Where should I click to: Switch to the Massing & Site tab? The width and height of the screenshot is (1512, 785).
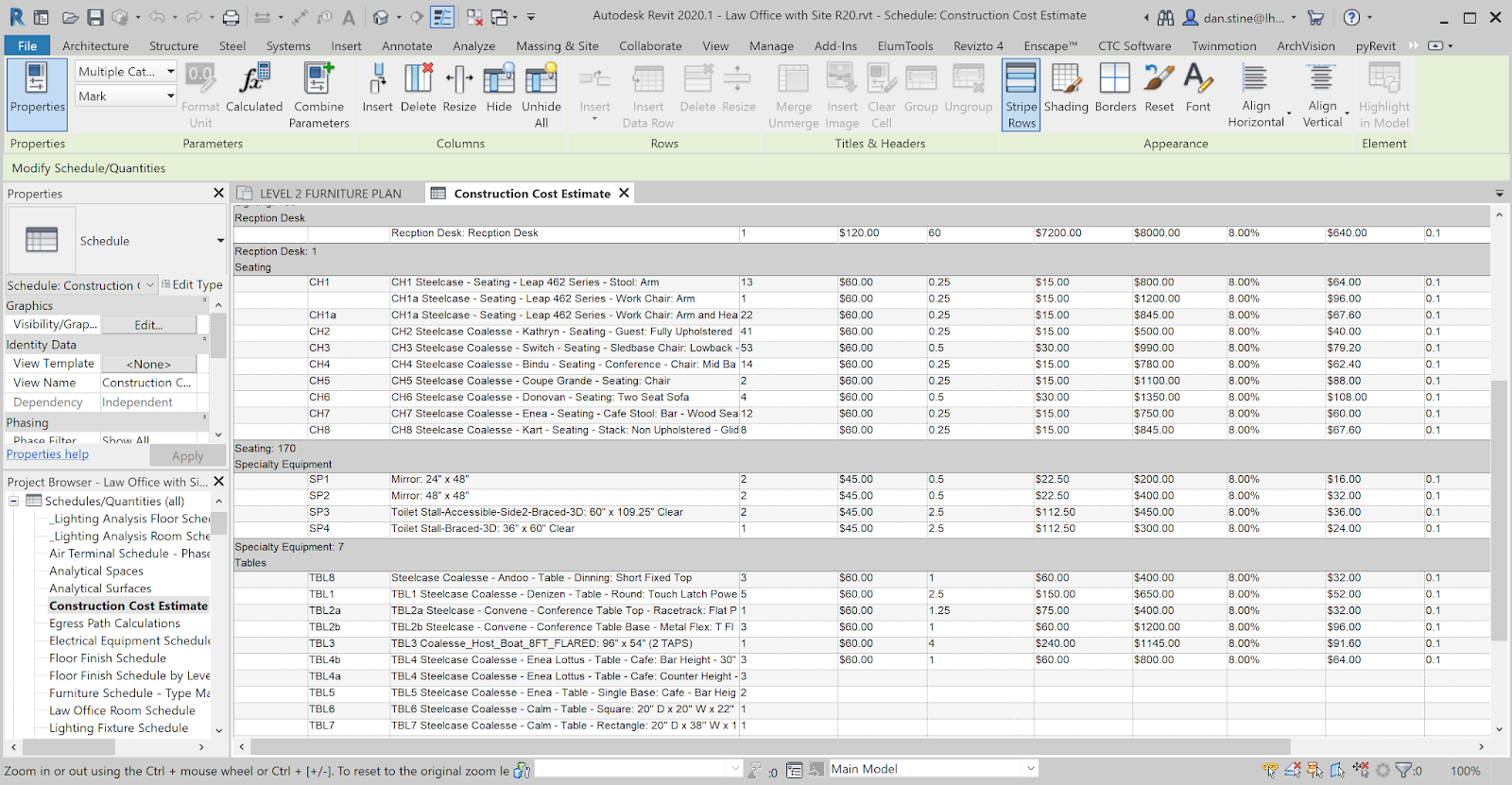[x=558, y=45]
